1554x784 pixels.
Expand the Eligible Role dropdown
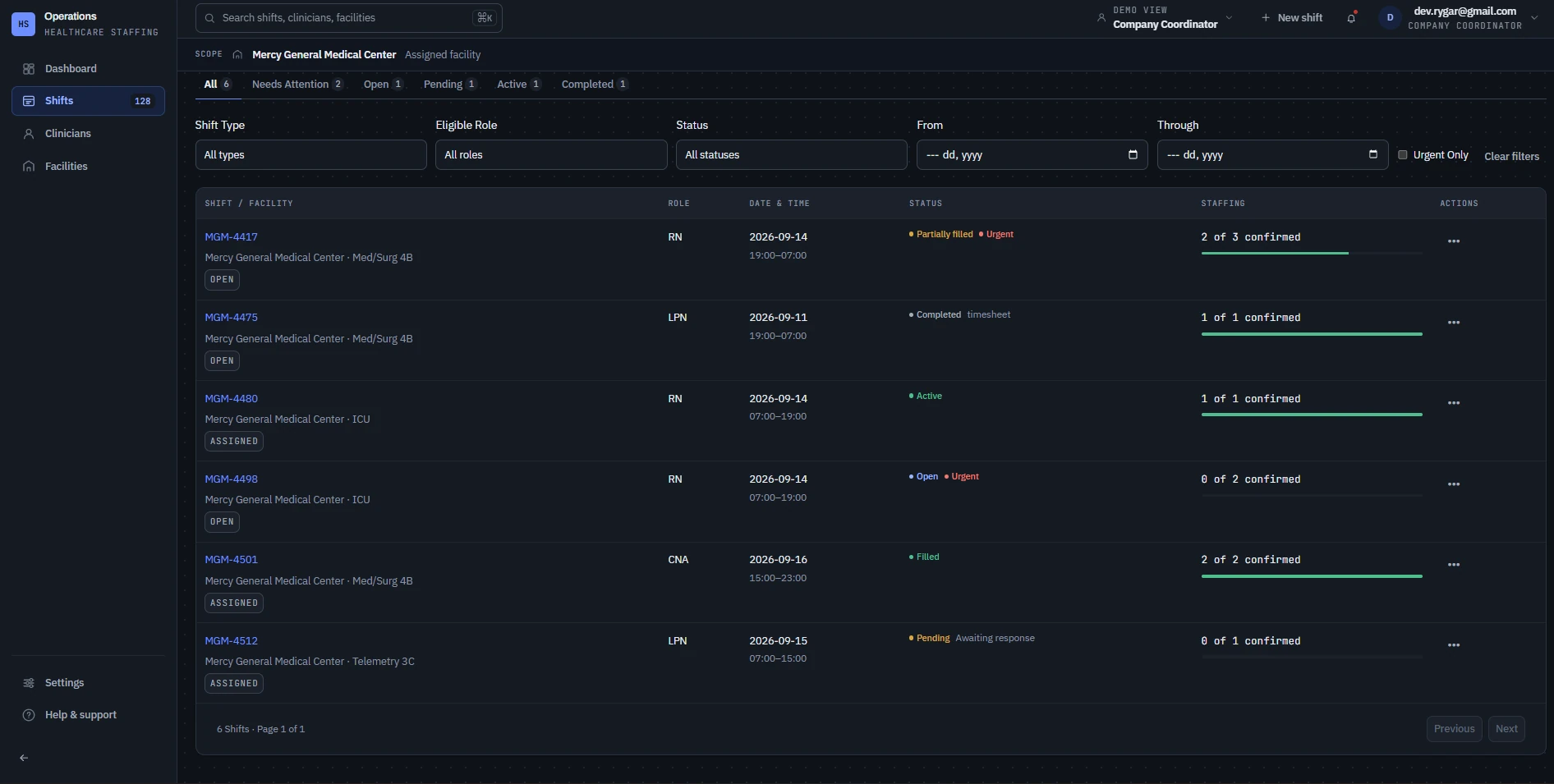pyautogui.click(x=551, y=154)
